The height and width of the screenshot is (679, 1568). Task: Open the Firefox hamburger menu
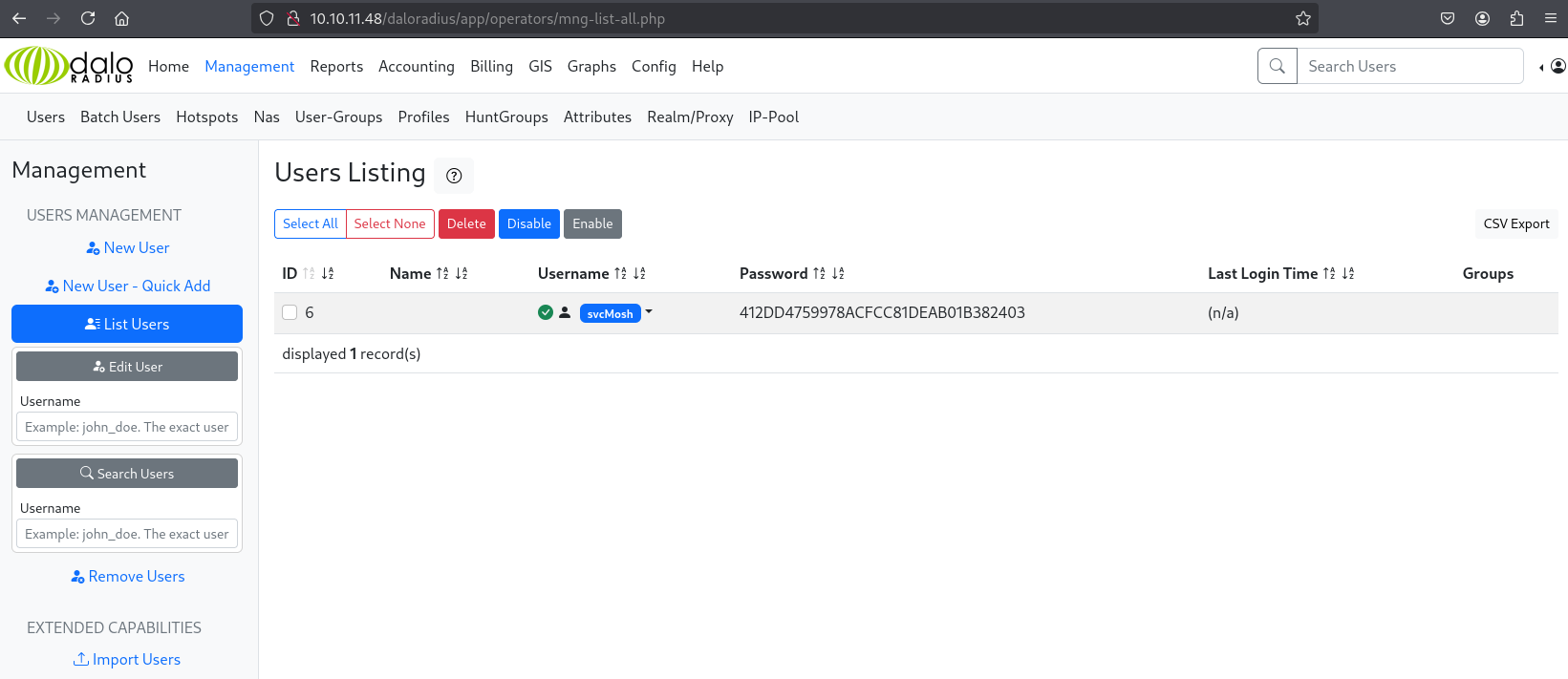[x=1550, y=18]
